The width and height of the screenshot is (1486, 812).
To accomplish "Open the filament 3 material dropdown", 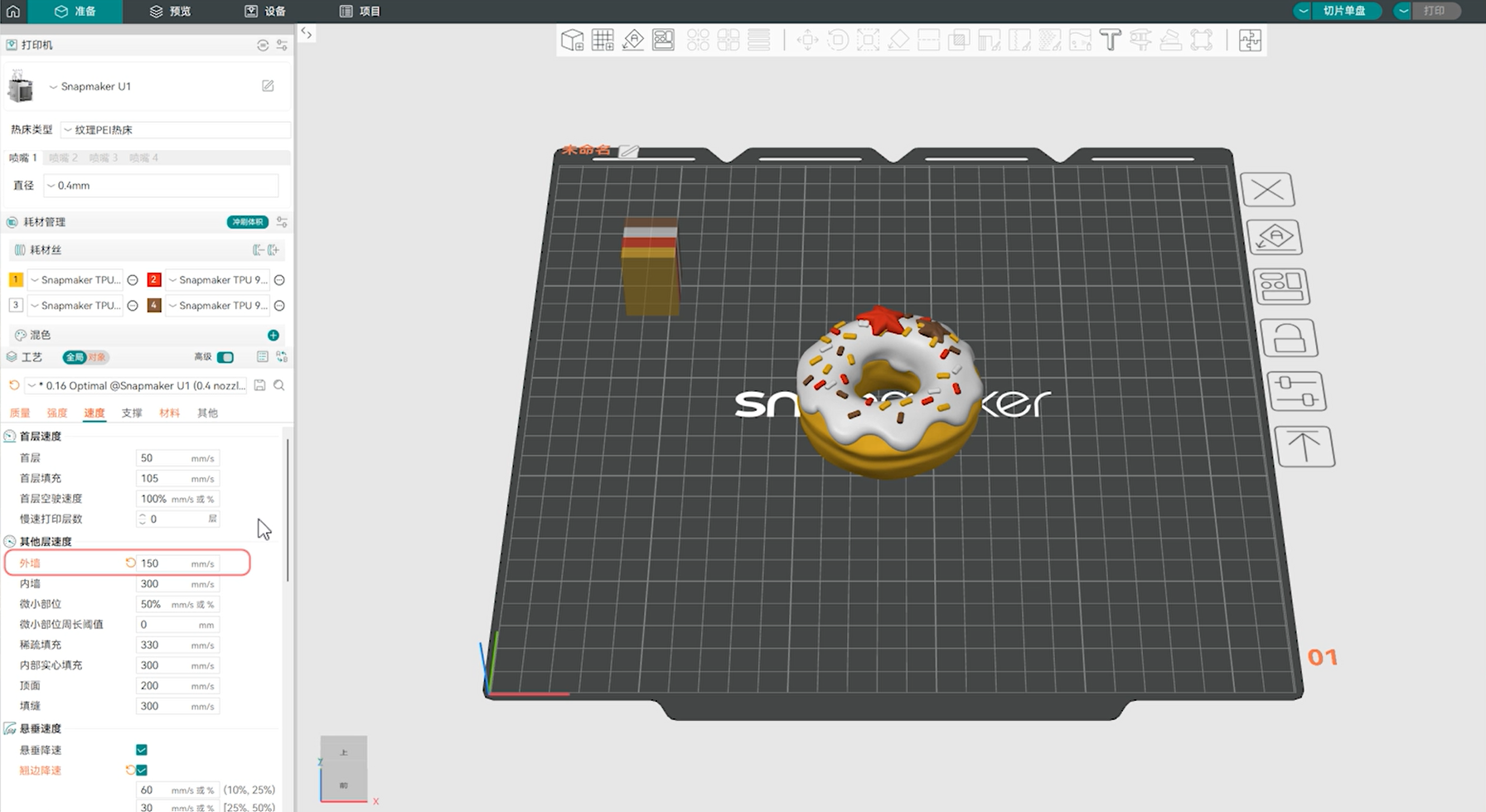I will (75, 306).
